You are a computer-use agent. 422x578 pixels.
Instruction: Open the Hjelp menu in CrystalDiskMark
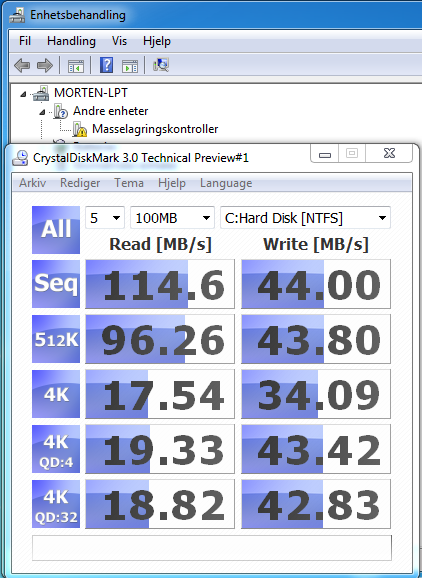pyautogui.click(x=172, y=183)
